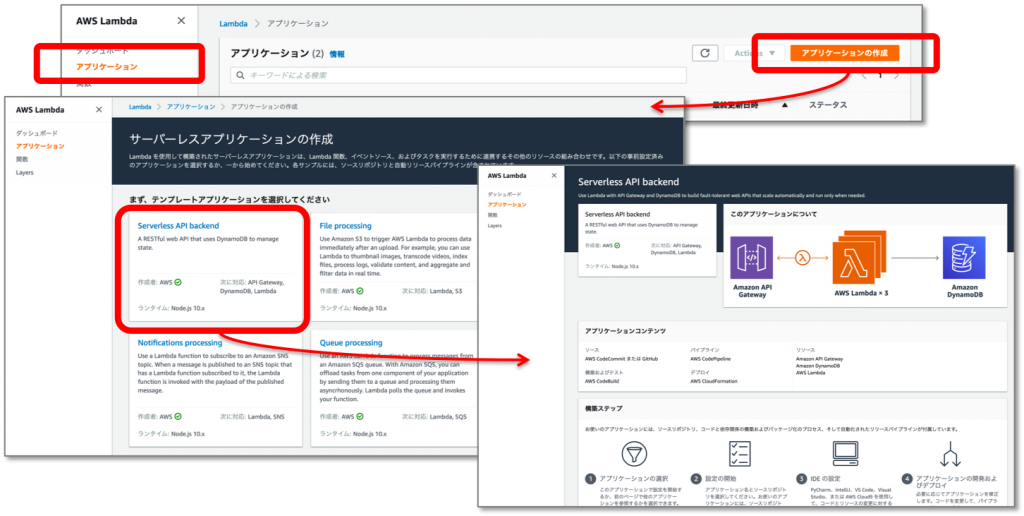This screenshot has width=1024, height=516.
Task: Click the verified badge in Queue processing card
Action: (360, 416)
